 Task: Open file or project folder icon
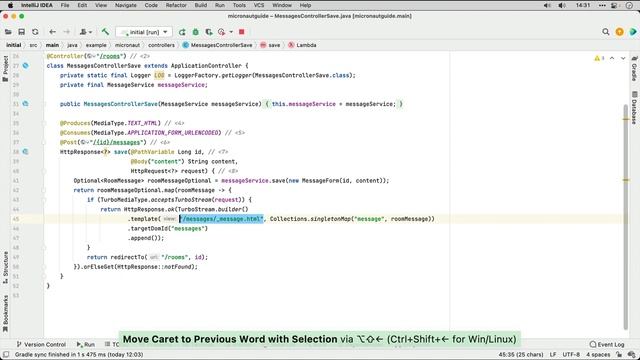pos(8,32)
